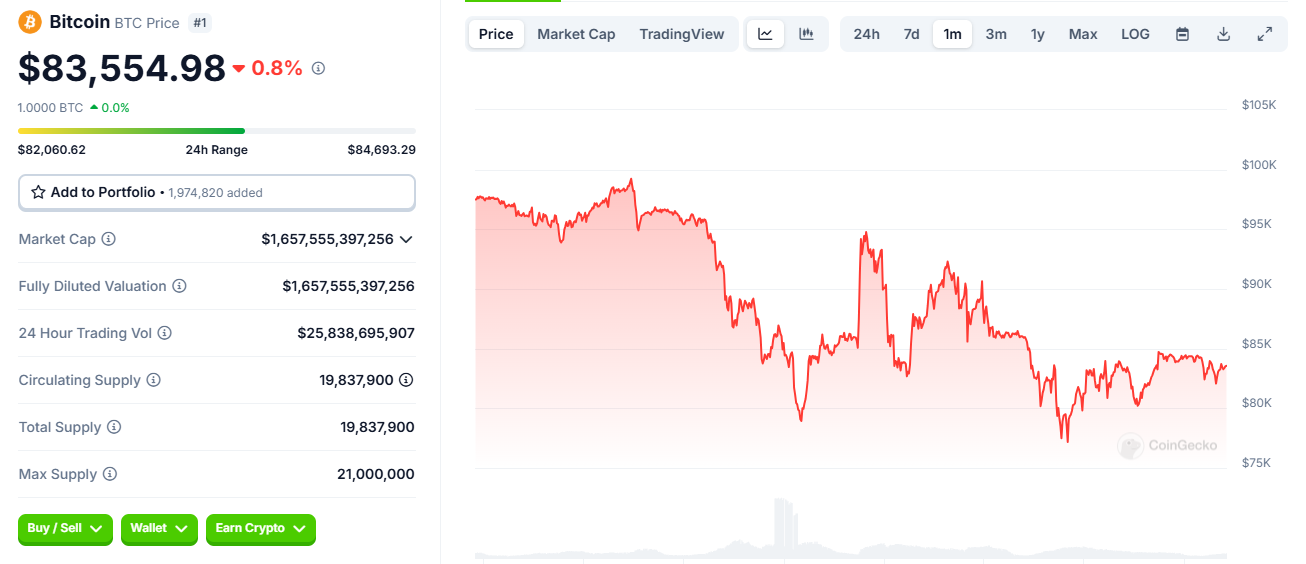
Task: Download chart data icon
Action: click(x=1223, y=34)
